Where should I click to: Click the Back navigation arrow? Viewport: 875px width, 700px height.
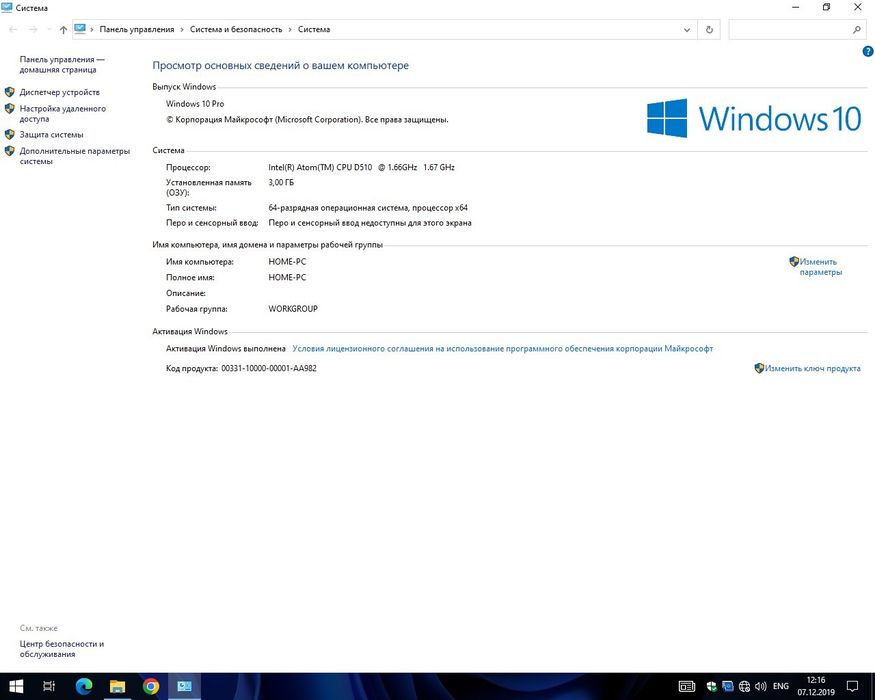click(13, 30)
